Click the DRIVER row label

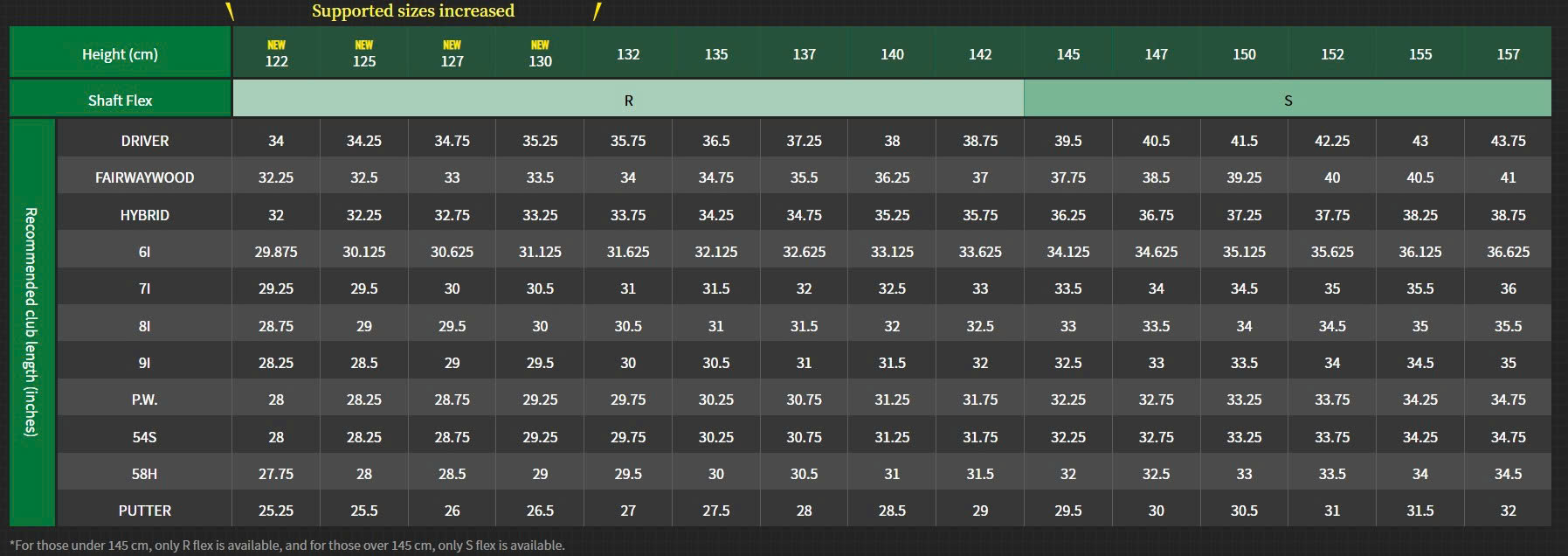144,141
